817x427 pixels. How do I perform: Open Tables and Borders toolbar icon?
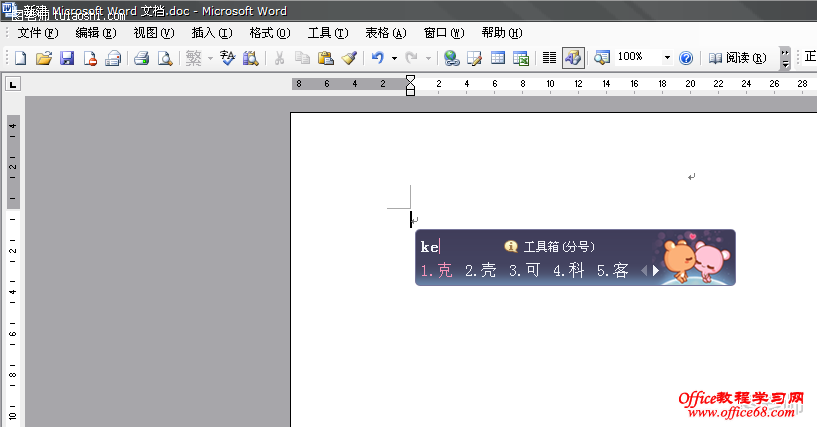pos(475,58)
